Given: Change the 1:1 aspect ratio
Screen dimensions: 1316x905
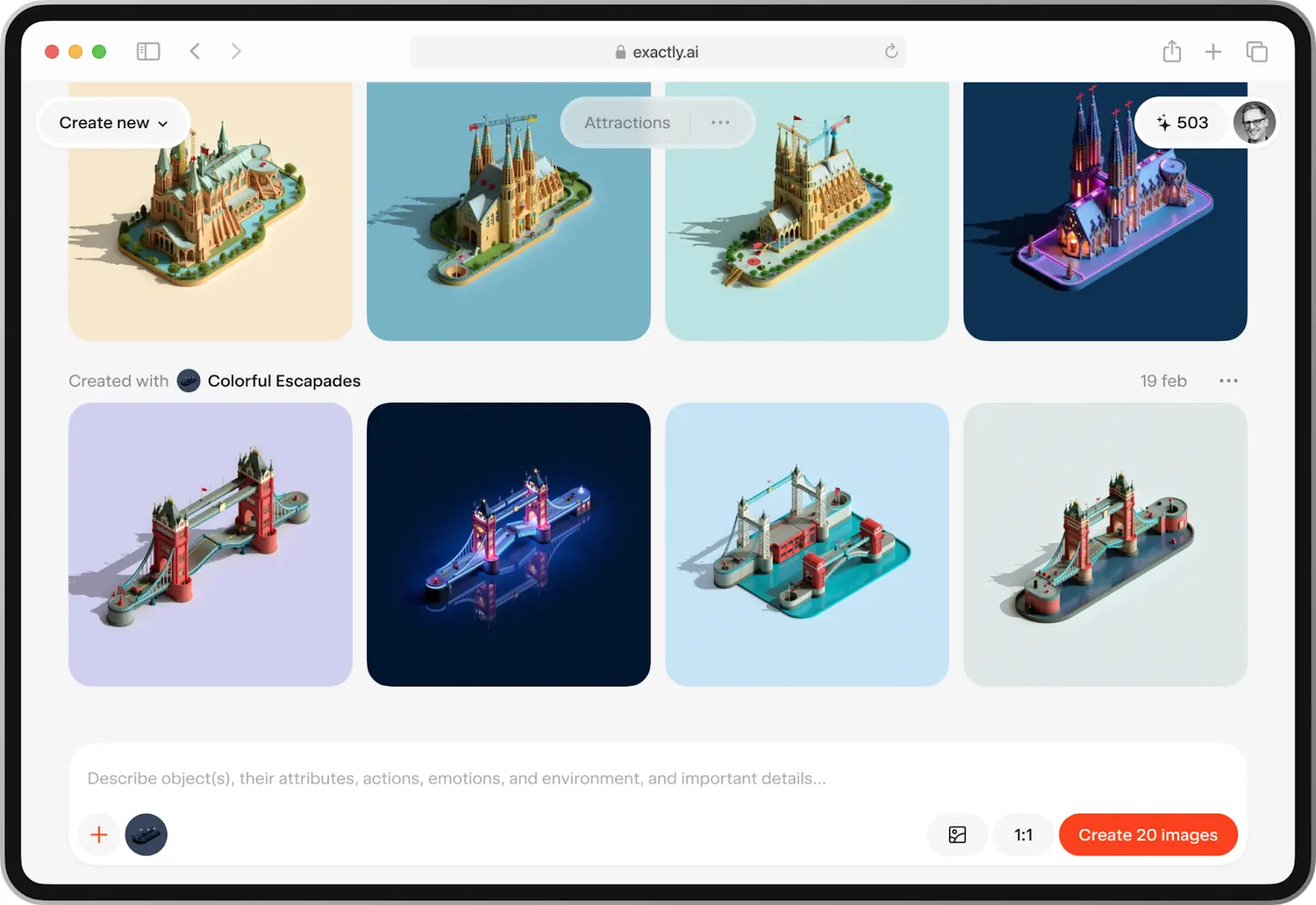Looking at the screenshot, I should (1023, 835).
